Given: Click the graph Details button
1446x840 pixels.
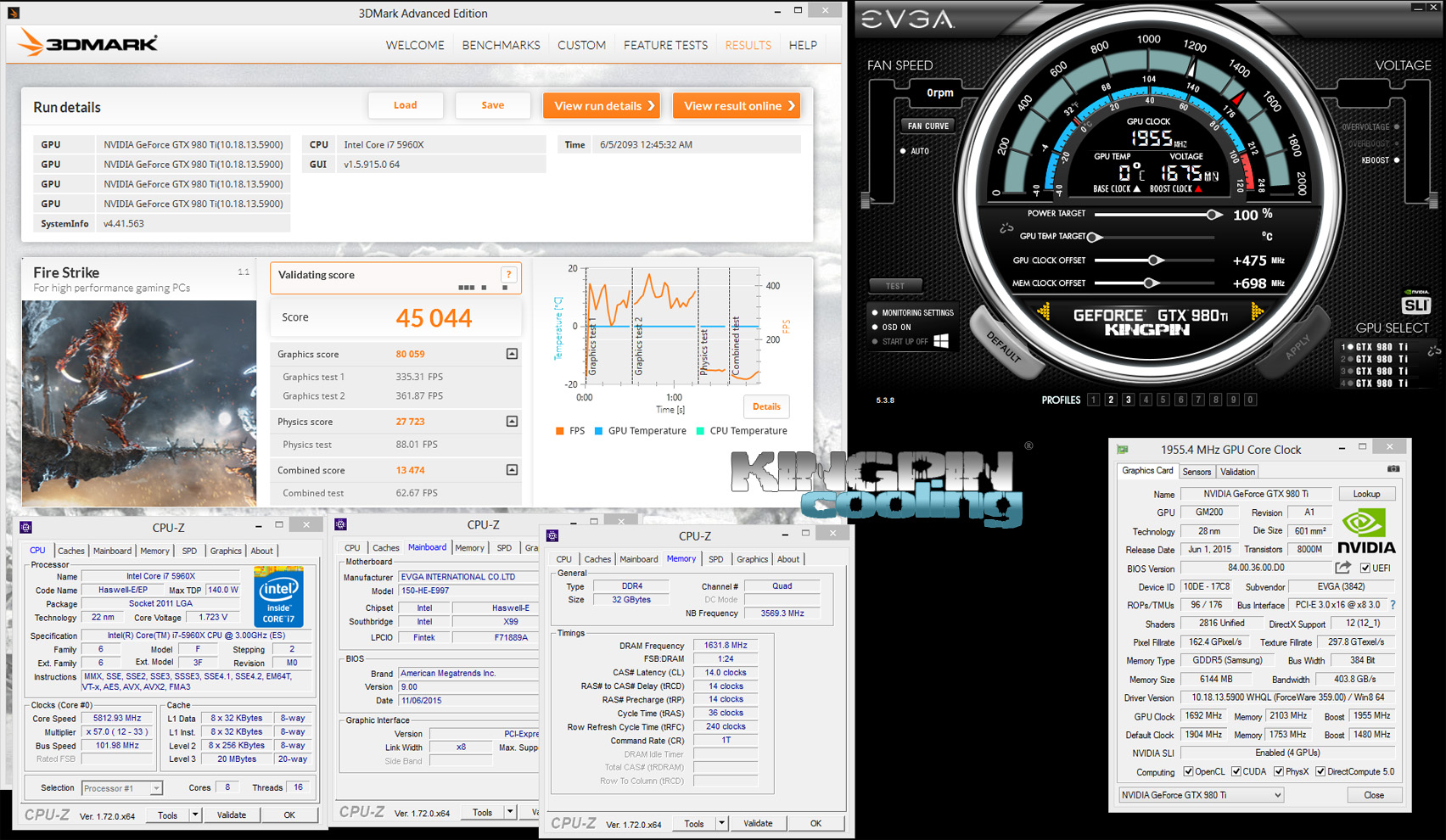Looking at the screenshot, I should (x=766, y=406).
